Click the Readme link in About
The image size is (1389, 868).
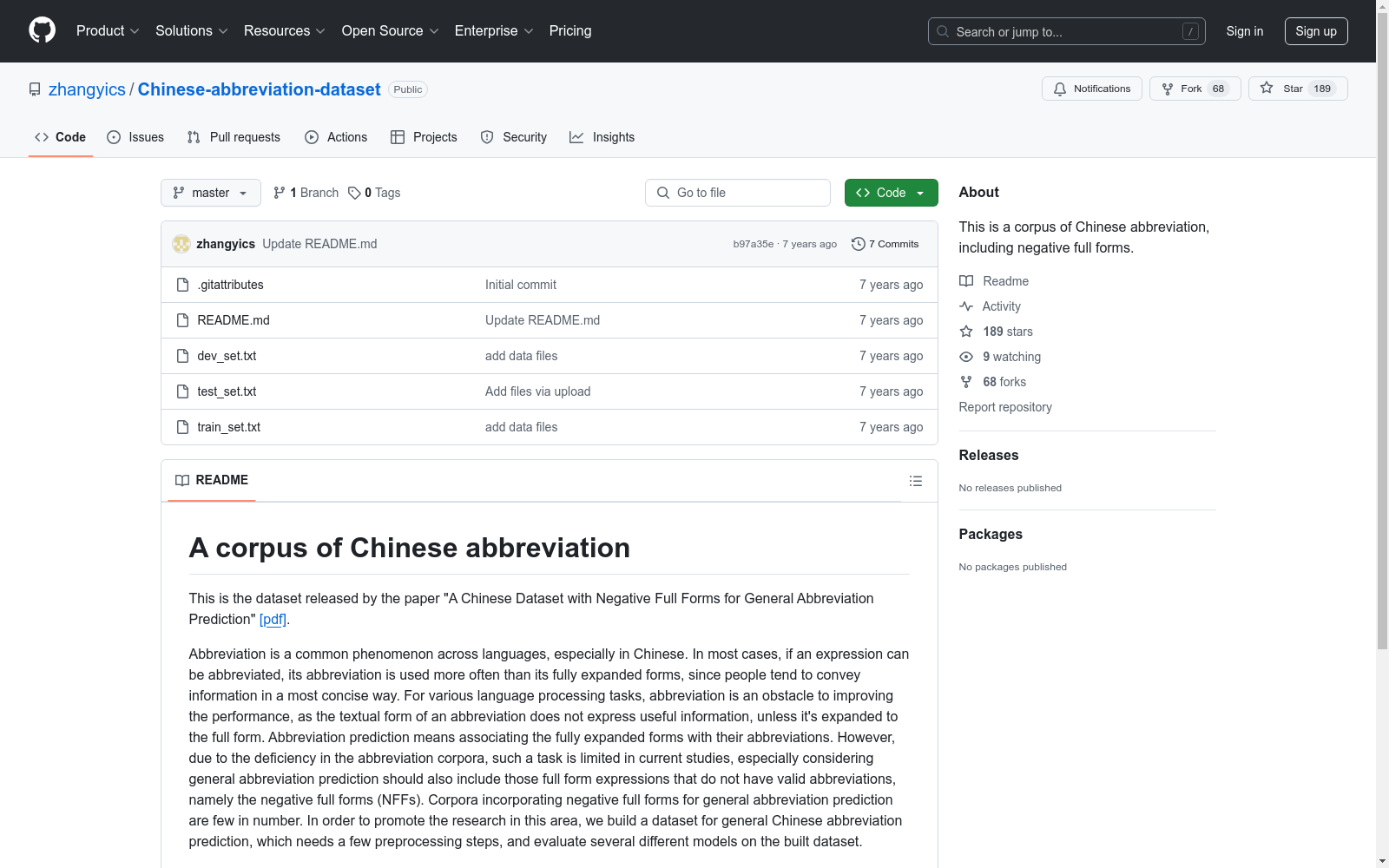(994, 281)
